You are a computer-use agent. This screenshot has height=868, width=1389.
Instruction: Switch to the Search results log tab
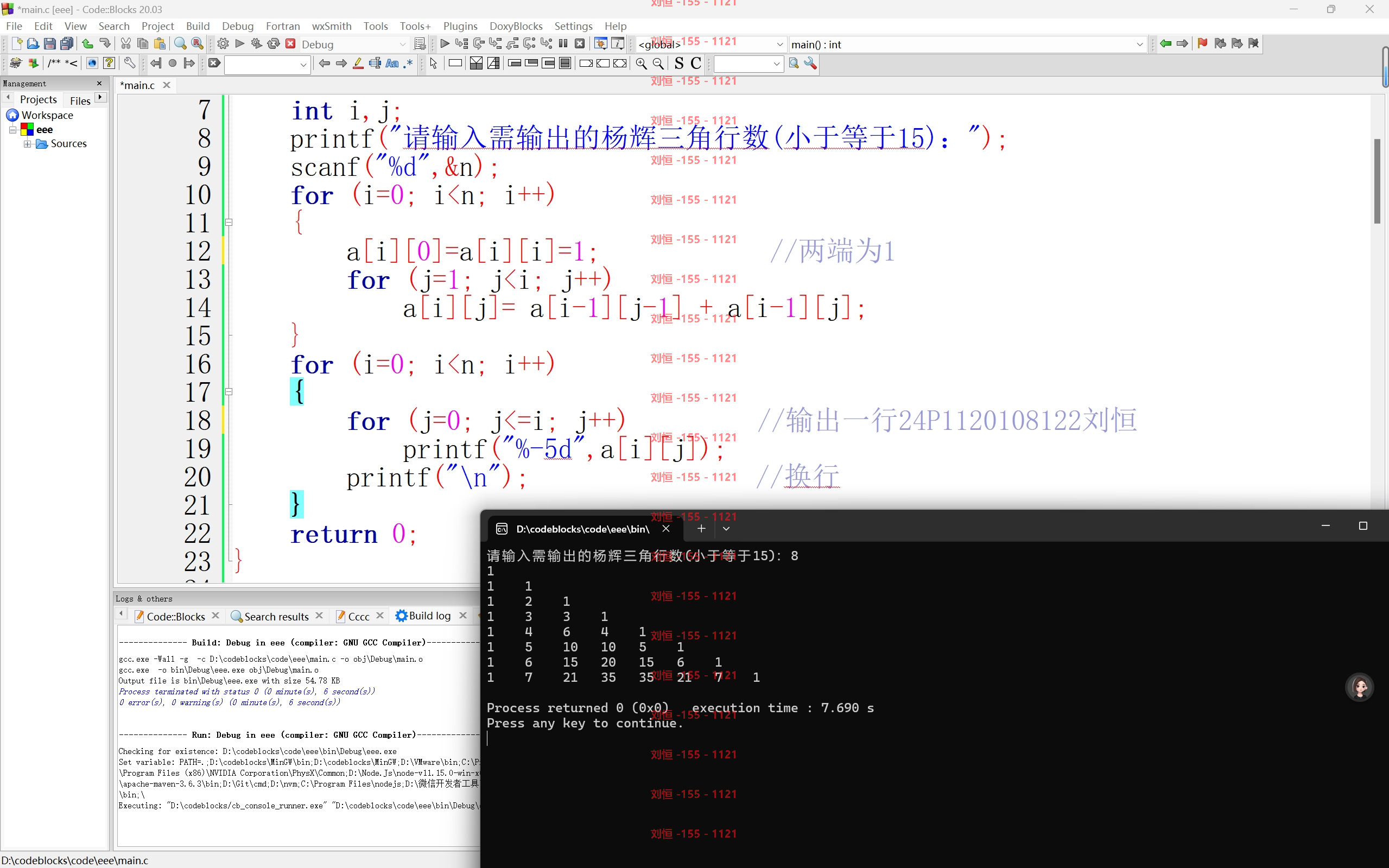pyautogui.click(x=277, y=616)
